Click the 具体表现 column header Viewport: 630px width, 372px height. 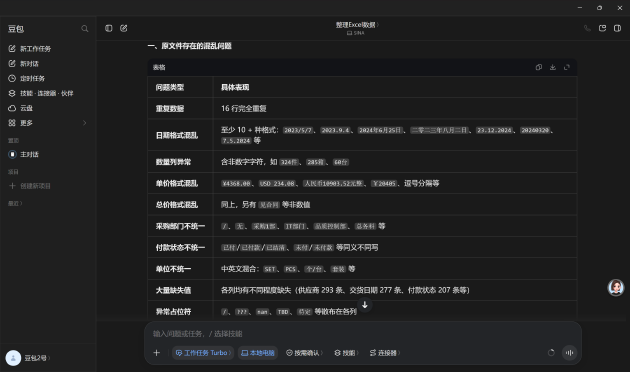[x=235, y=87]
